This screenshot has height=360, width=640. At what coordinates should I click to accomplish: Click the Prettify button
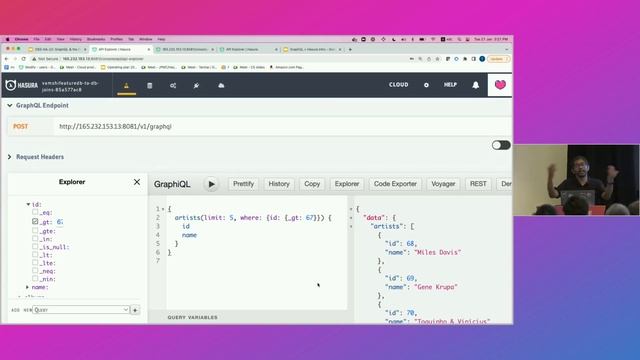[x=243, y=184]
